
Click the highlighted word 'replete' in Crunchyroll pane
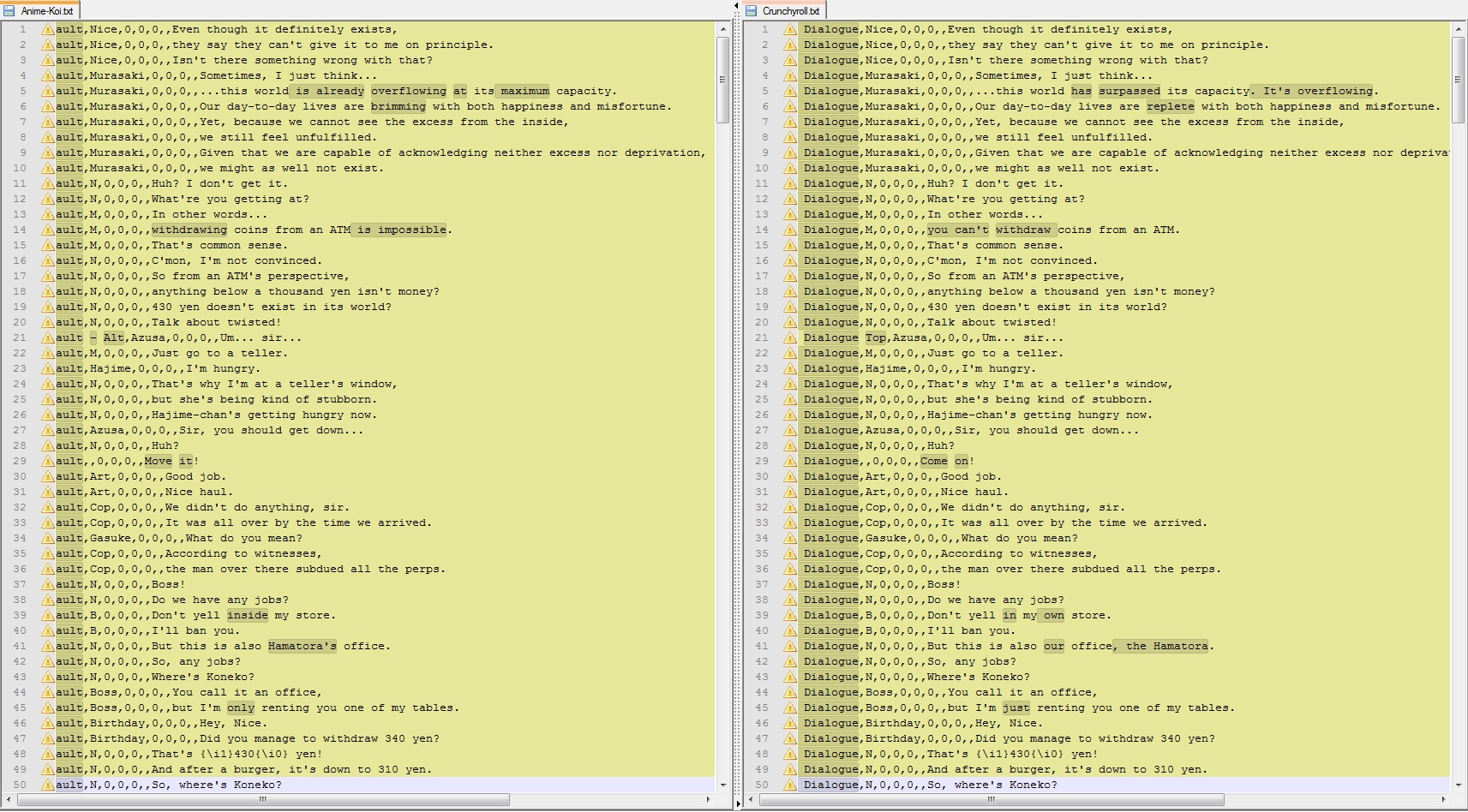pyautogui.click(x=1171, y=106)
